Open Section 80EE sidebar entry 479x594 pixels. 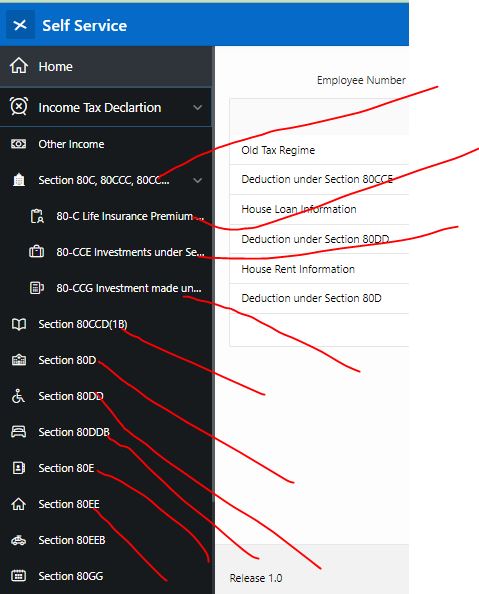click(x=106, y=504)
